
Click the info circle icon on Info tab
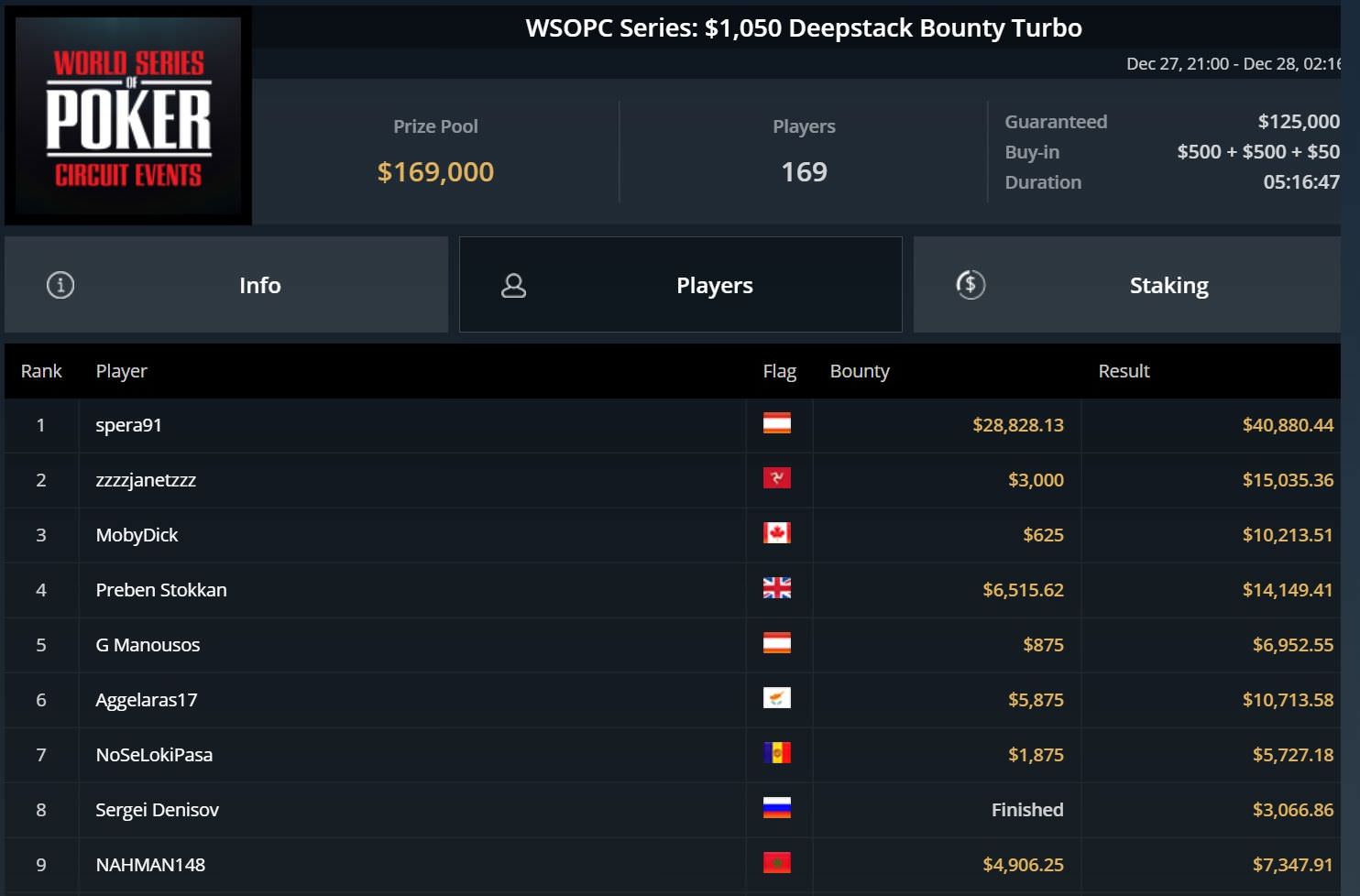(x=60, y=285)
